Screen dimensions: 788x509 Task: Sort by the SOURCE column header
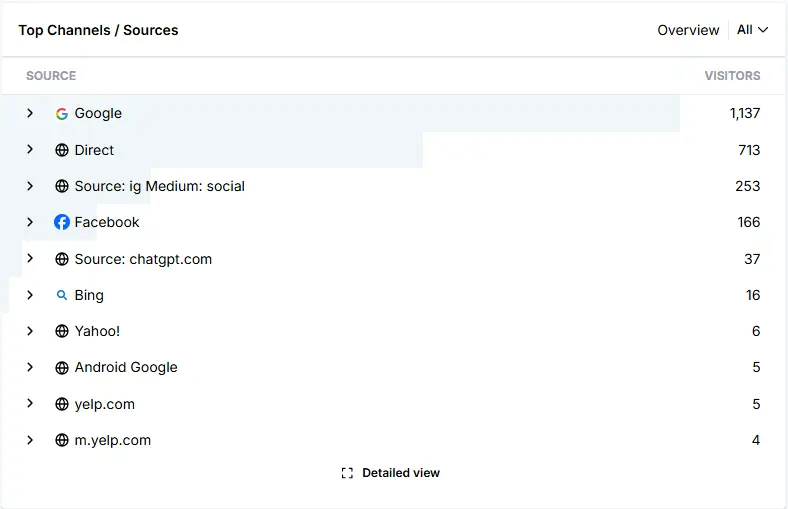51,76
